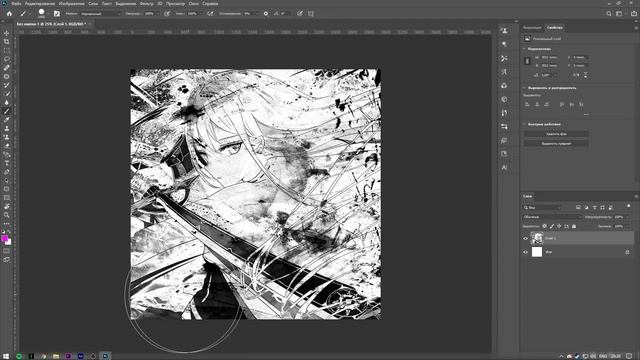Open the painting mode dropdown
640x360 pixels.
coord(100,13)
